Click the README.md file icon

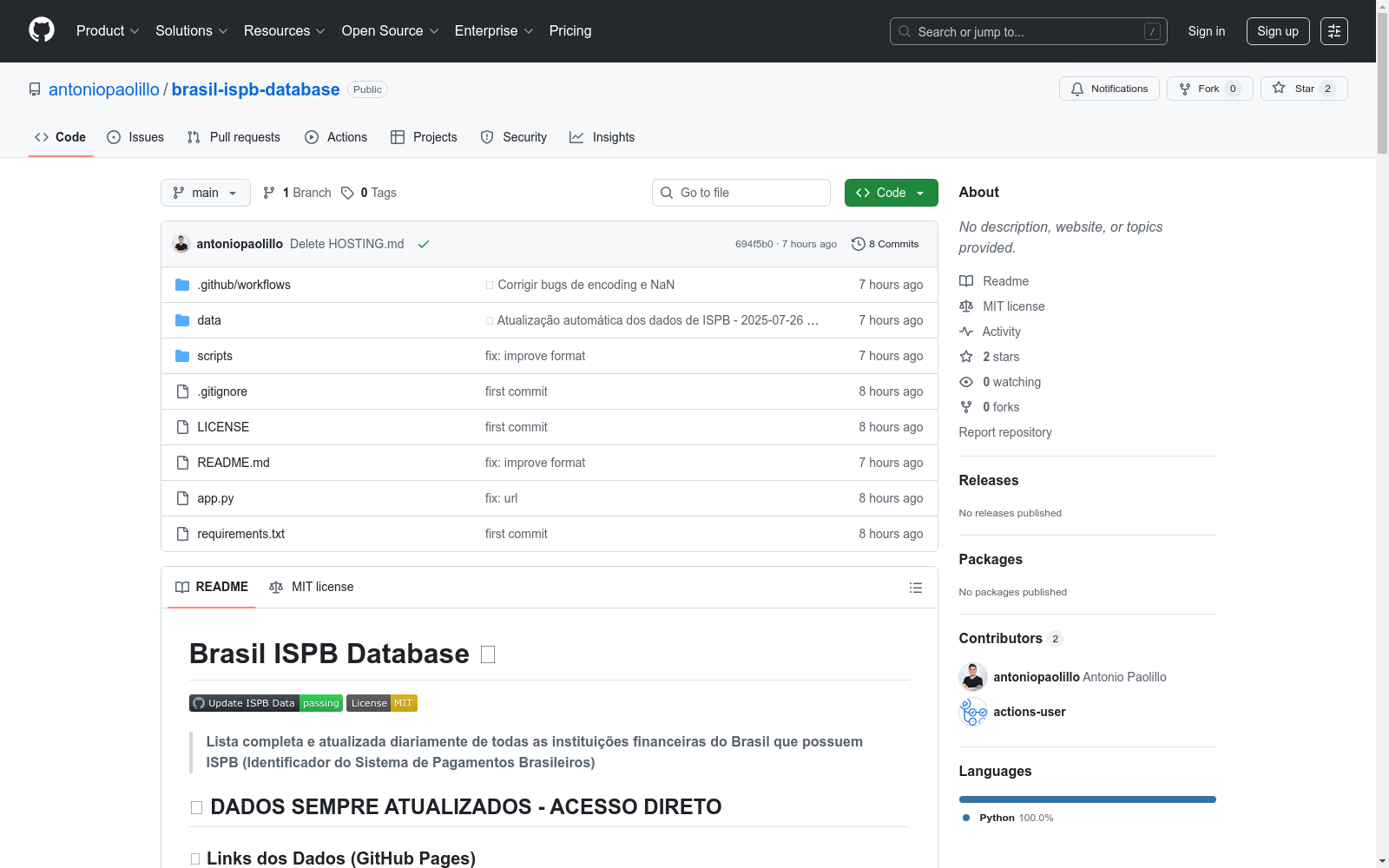pos(182,463)
